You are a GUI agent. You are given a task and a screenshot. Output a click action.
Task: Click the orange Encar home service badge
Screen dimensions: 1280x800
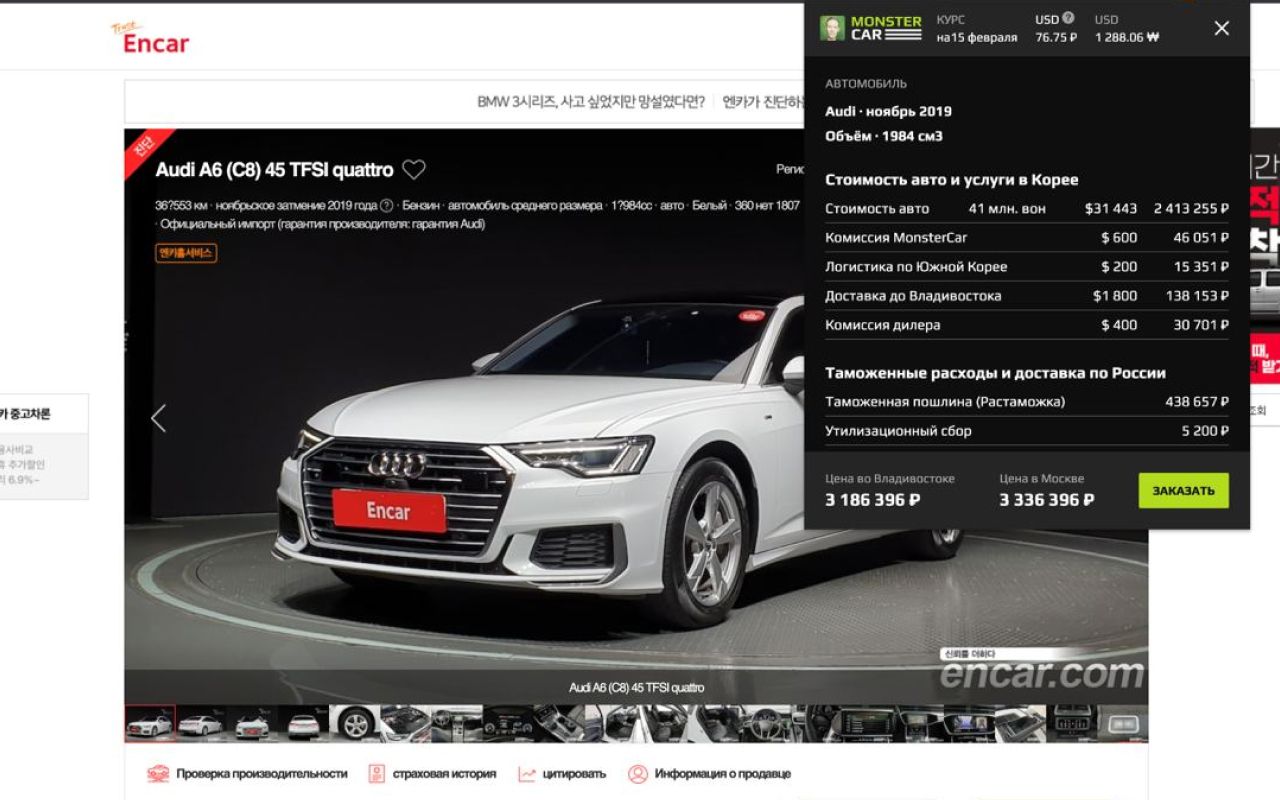tap(186, 253)
